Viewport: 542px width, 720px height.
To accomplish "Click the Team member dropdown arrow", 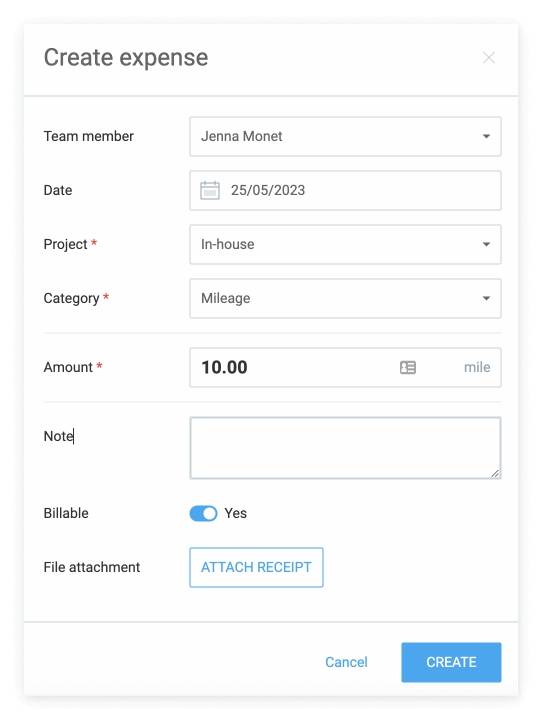I will tap(486, 136).
